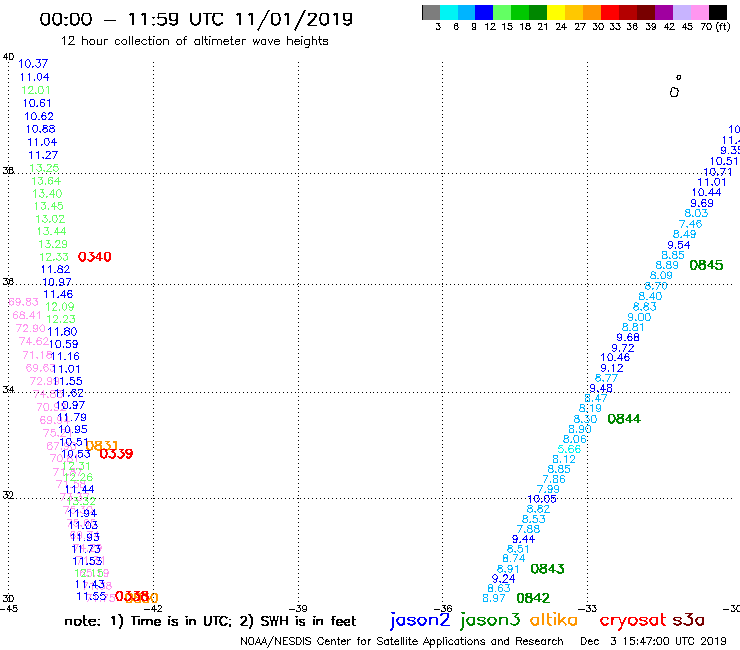Click the green 0843 time marker

pos(547,569)
